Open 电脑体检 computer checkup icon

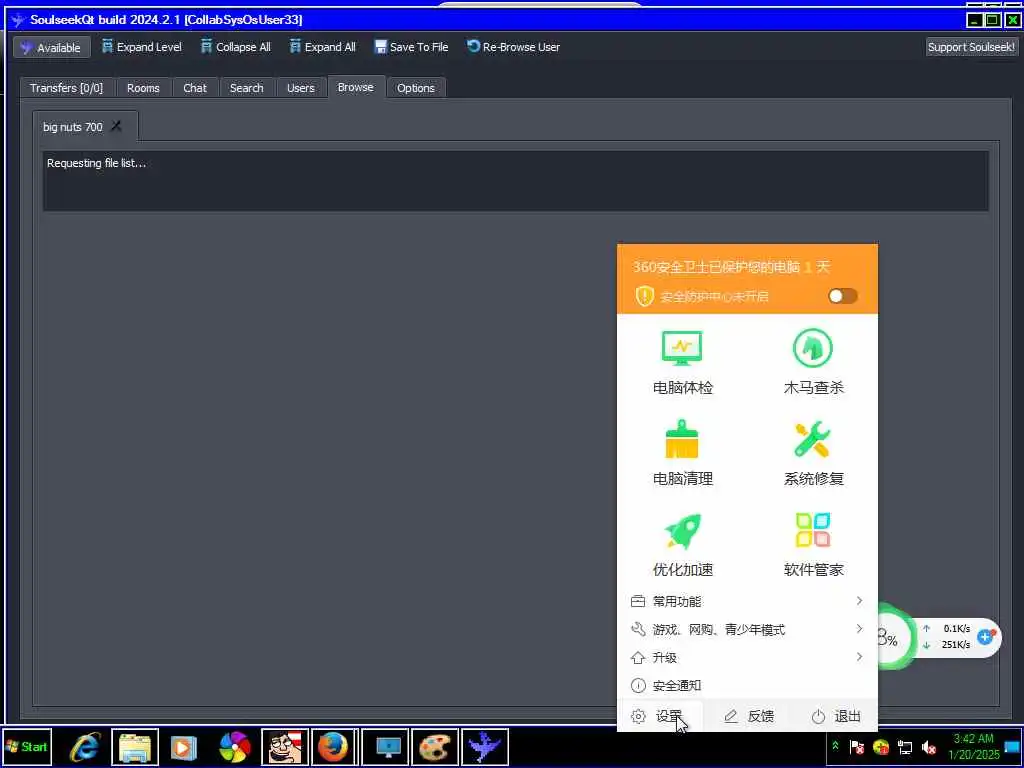pos(682,363)
